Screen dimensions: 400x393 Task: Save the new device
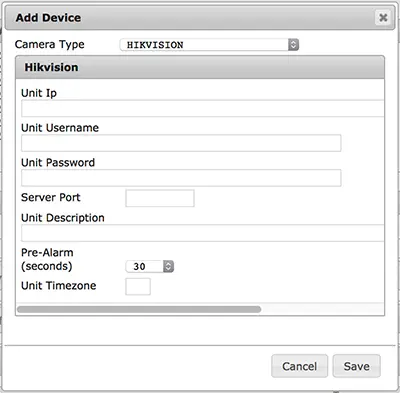(x=357, y=366)
